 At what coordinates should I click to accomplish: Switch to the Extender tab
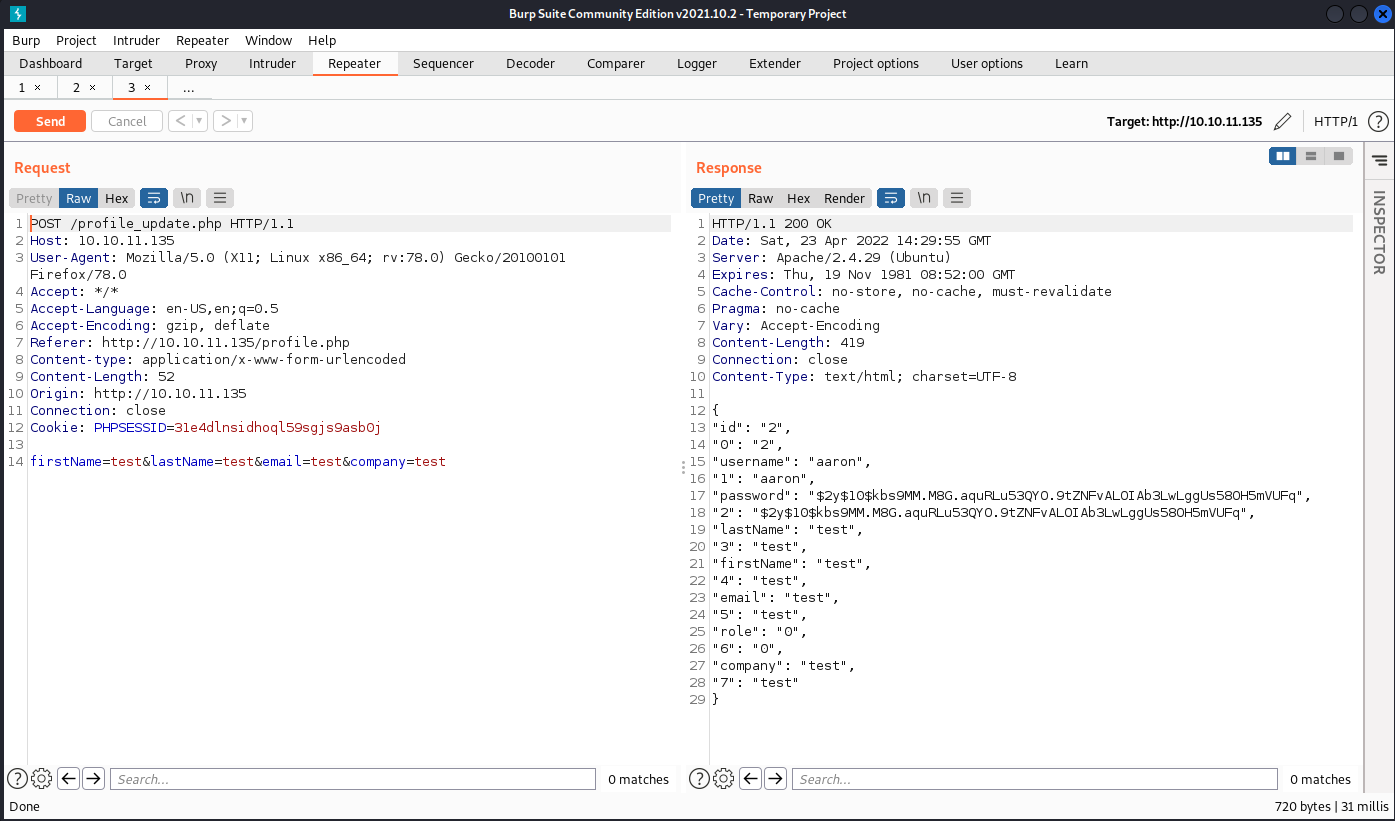coord(775,63)
